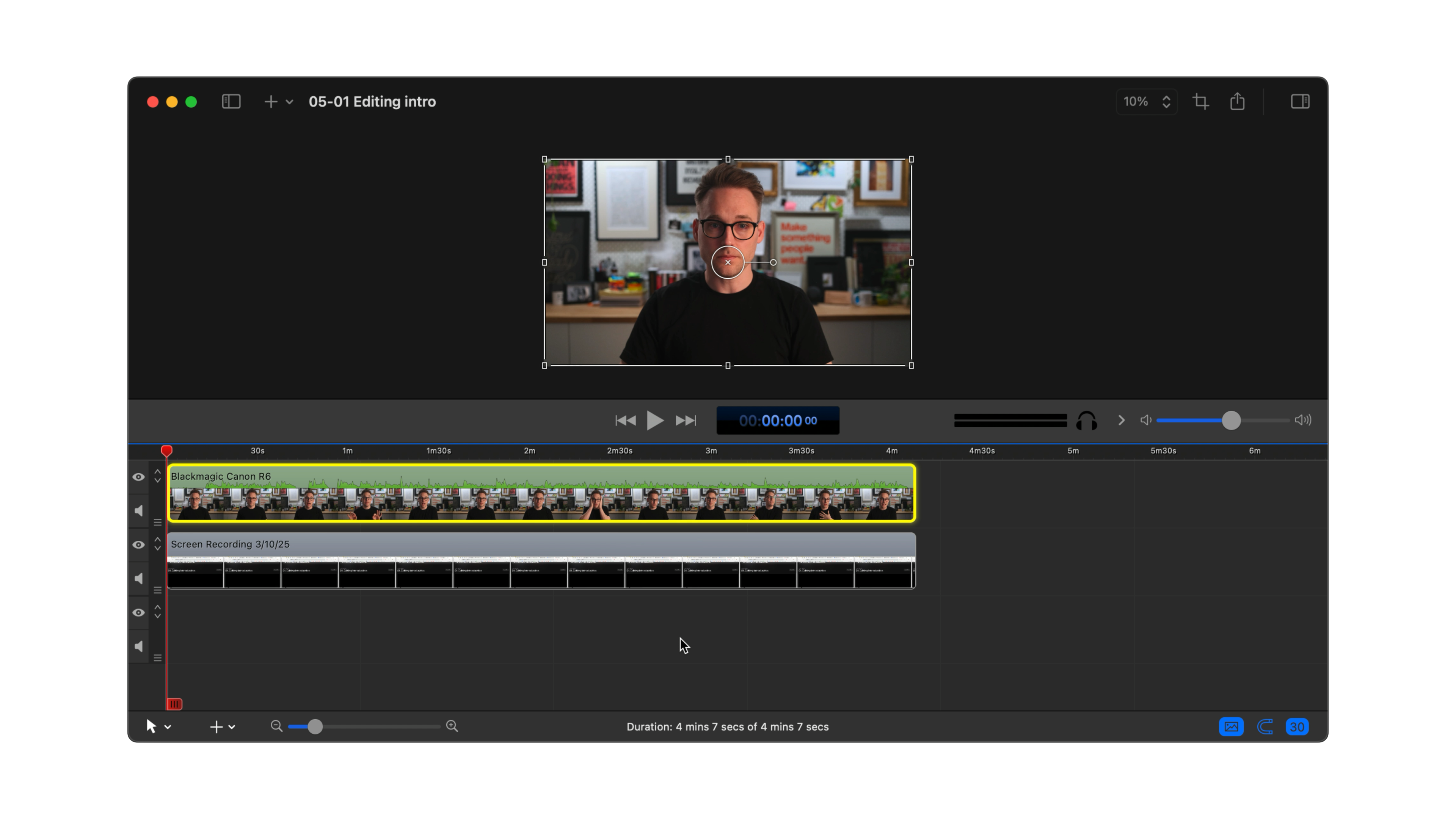Click the 05-01 Editing intro title
Image resolution: width=1456 pixels, height=819 pixels.
[x=372, y=102]
